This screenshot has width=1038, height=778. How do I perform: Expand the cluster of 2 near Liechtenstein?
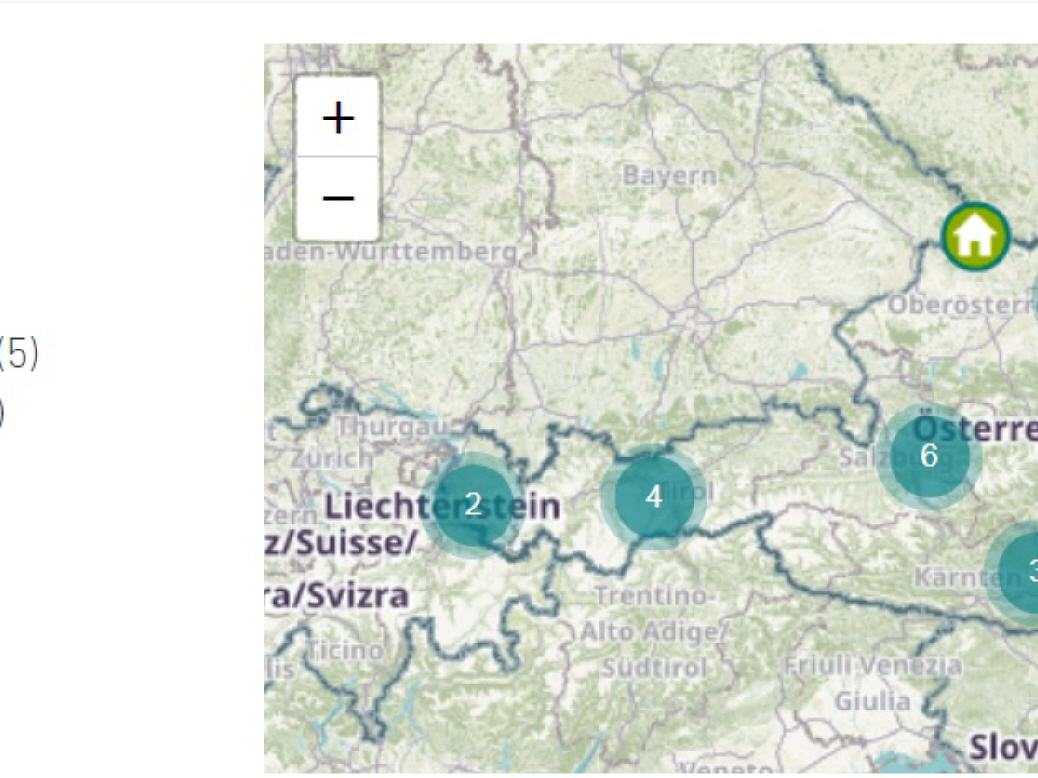473,505
